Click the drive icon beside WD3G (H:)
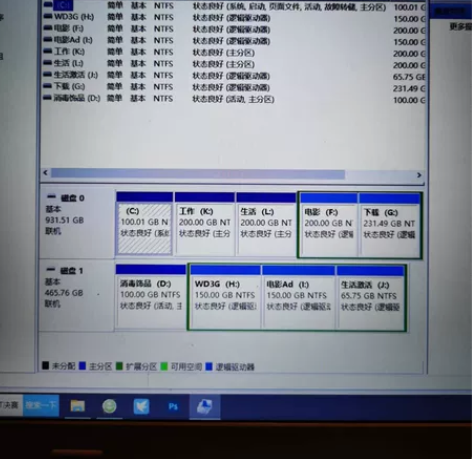 point(48,16)
